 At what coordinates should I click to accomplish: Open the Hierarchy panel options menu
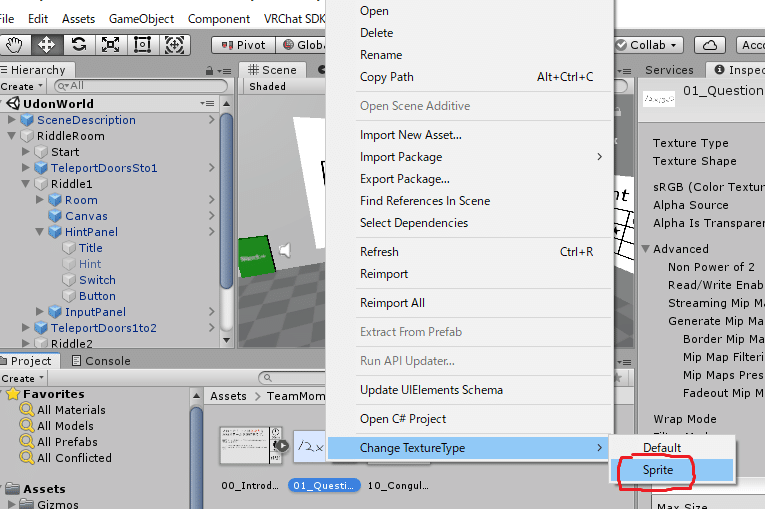226,71
